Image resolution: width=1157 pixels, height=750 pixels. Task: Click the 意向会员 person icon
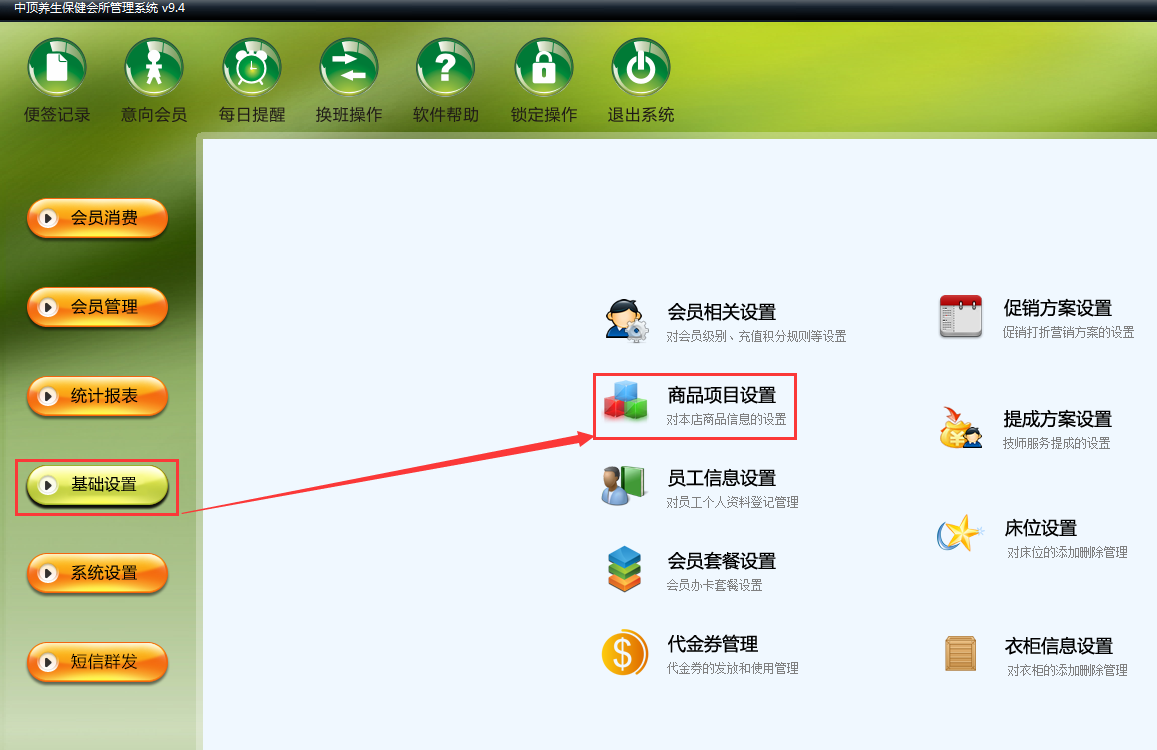pos(153,67)
